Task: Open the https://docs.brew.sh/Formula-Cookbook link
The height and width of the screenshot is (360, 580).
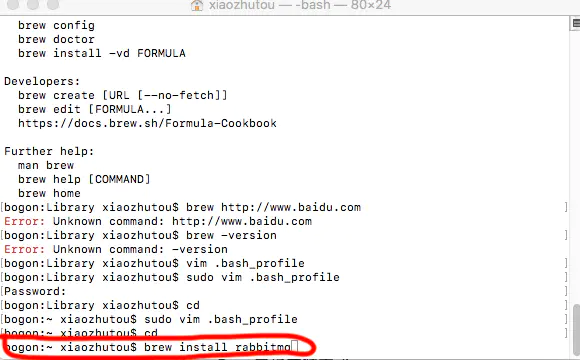Action: pyautogui.click(x=147, y=123)
